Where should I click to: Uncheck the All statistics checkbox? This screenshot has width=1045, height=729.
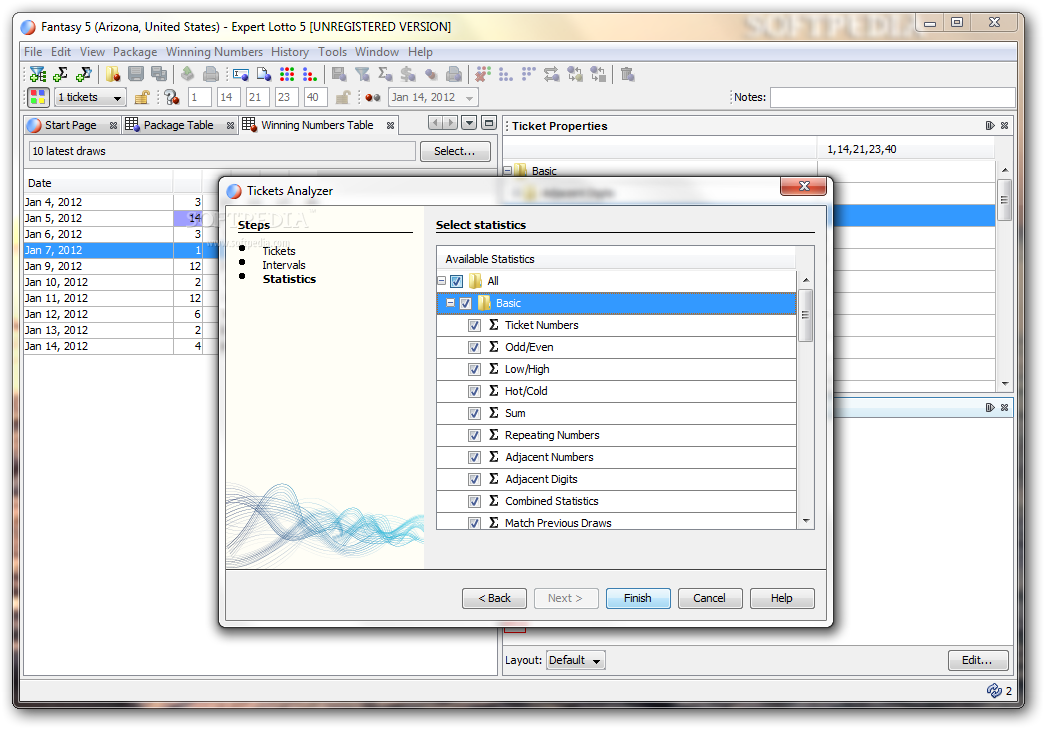457,281
